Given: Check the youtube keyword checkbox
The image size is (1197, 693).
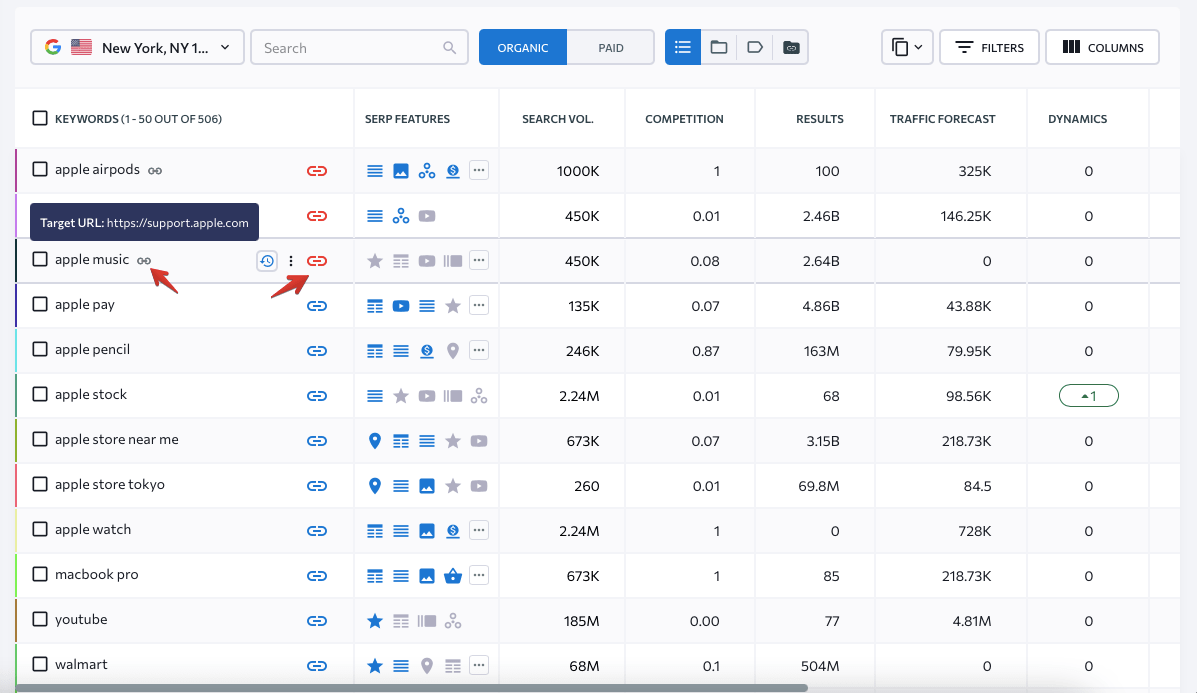Looking at the screenshot, I should click(x=40, y=620).
